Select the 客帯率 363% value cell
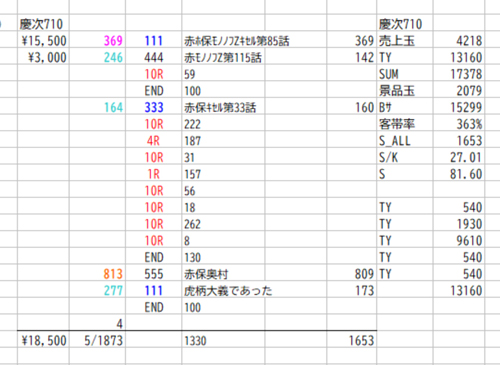Viewport: 500px width, 365px height. [x=459, y=124]
